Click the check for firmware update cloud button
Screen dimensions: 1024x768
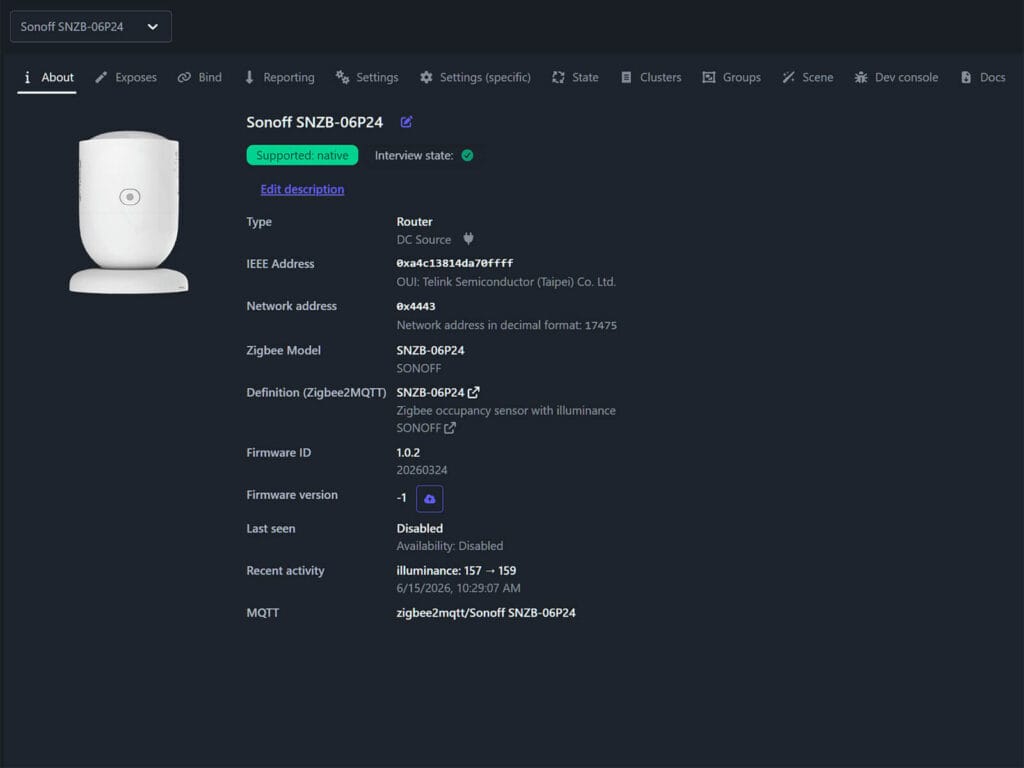(x=430, y=499)
